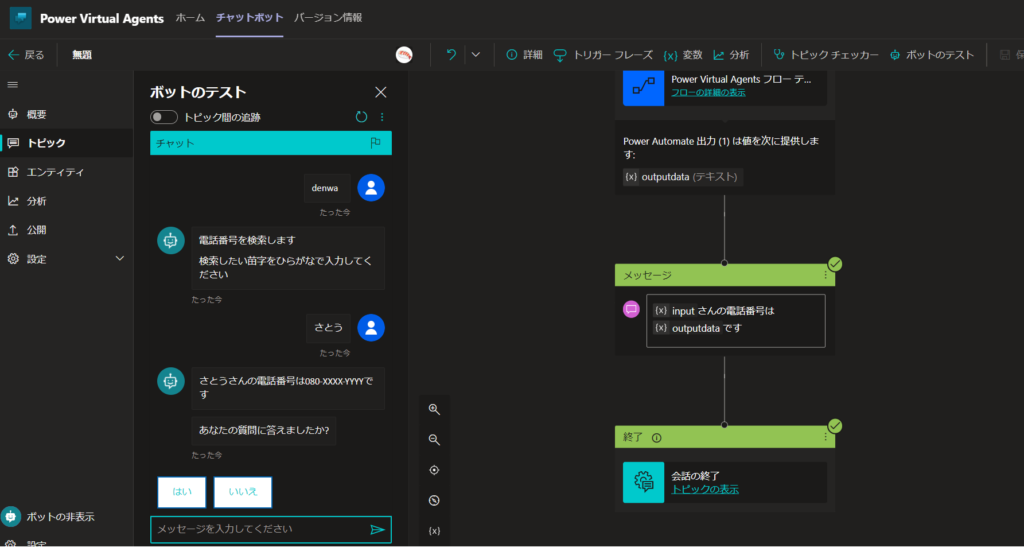Expand the undo dropdown chevron

(476, 55)
